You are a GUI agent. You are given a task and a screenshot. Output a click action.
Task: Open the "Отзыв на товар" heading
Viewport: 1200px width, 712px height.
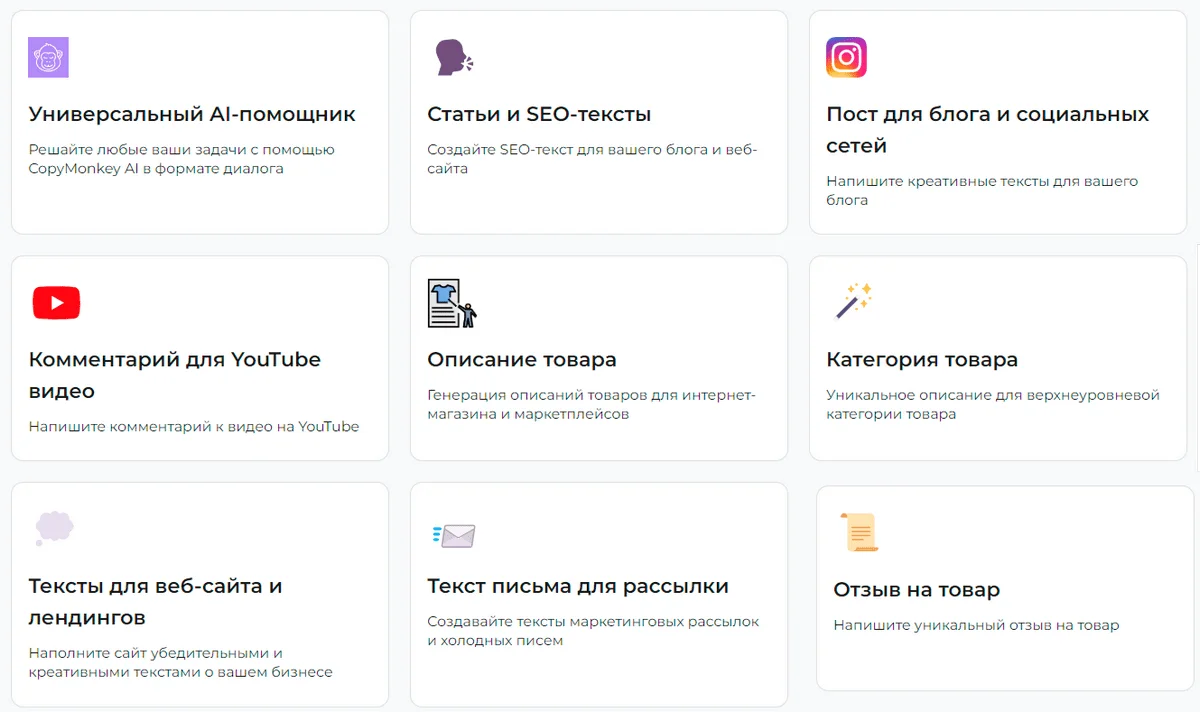[916, 590]
